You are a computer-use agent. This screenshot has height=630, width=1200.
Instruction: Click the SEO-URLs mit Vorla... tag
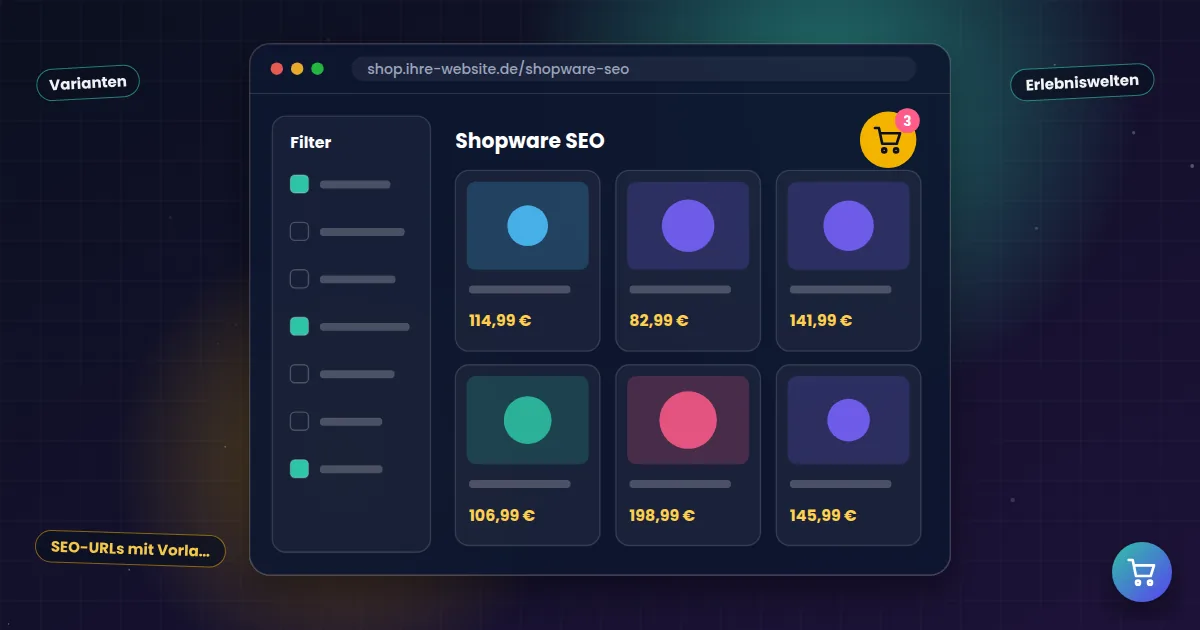tap(130, 548)
